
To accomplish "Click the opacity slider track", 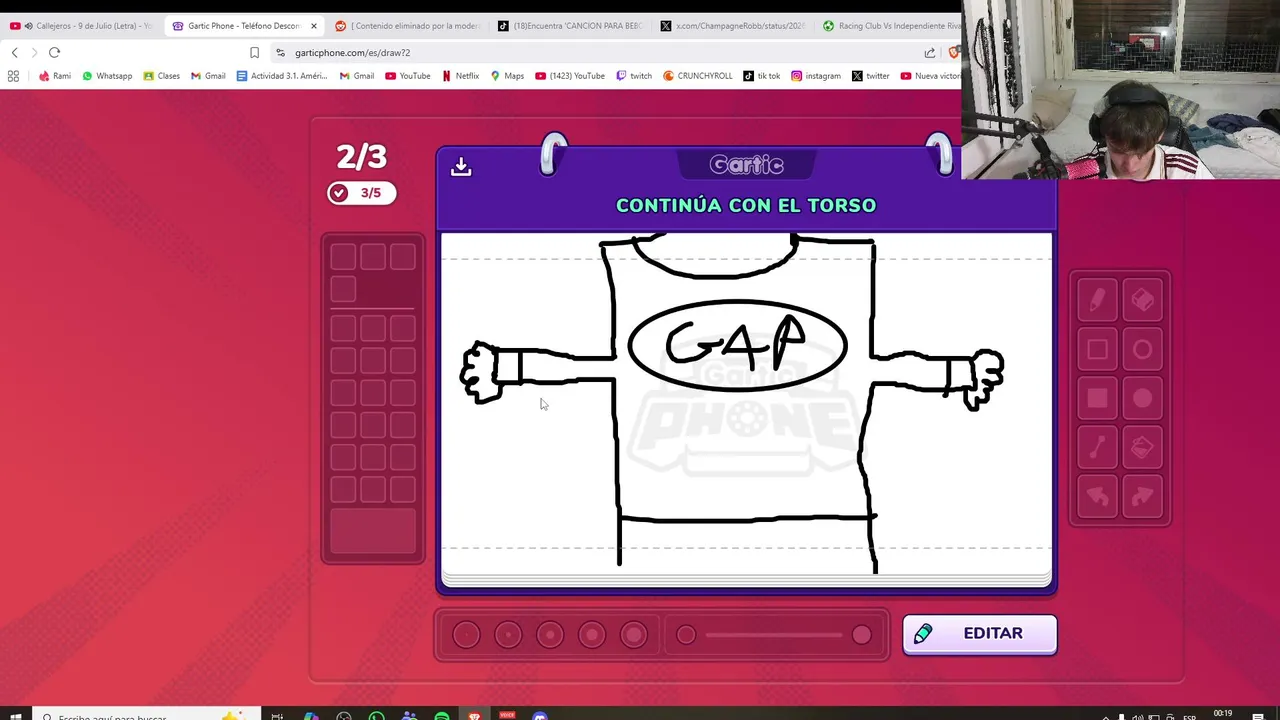I will pos(774,634).
